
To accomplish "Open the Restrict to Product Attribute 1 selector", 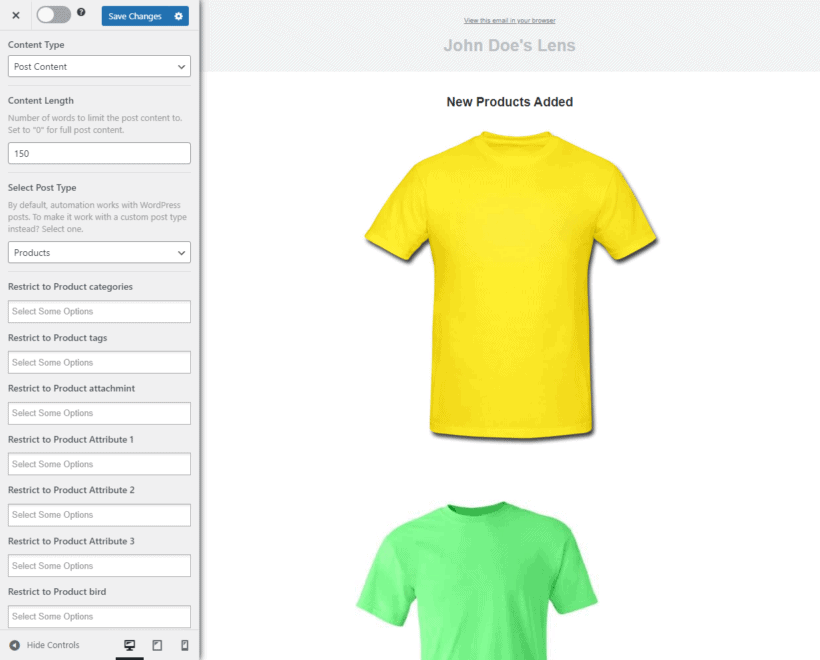I will [x=98, y=464].
